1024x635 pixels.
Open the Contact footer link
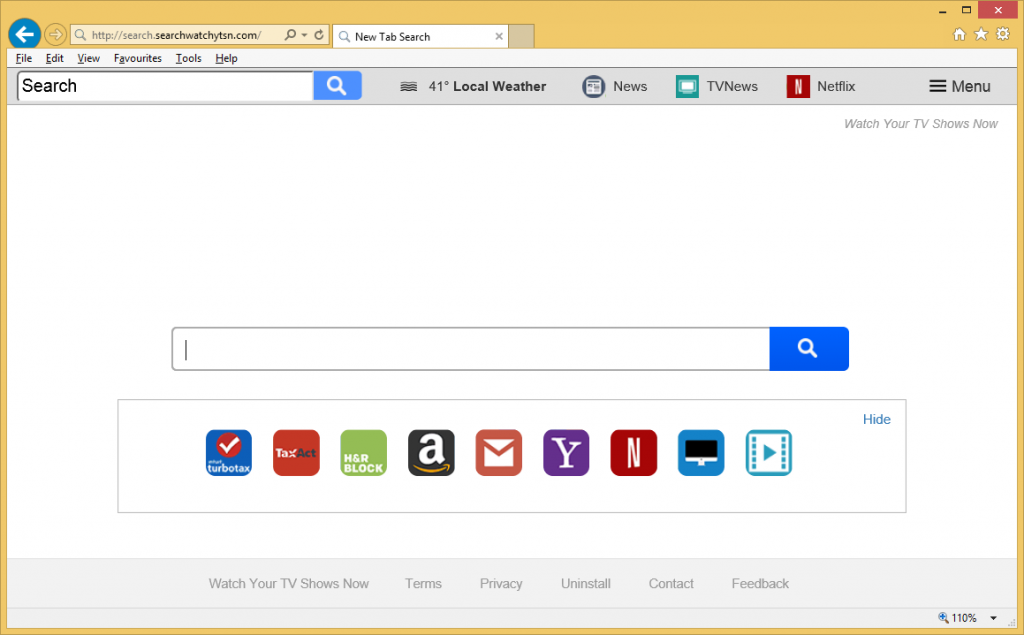pos(671,583)
